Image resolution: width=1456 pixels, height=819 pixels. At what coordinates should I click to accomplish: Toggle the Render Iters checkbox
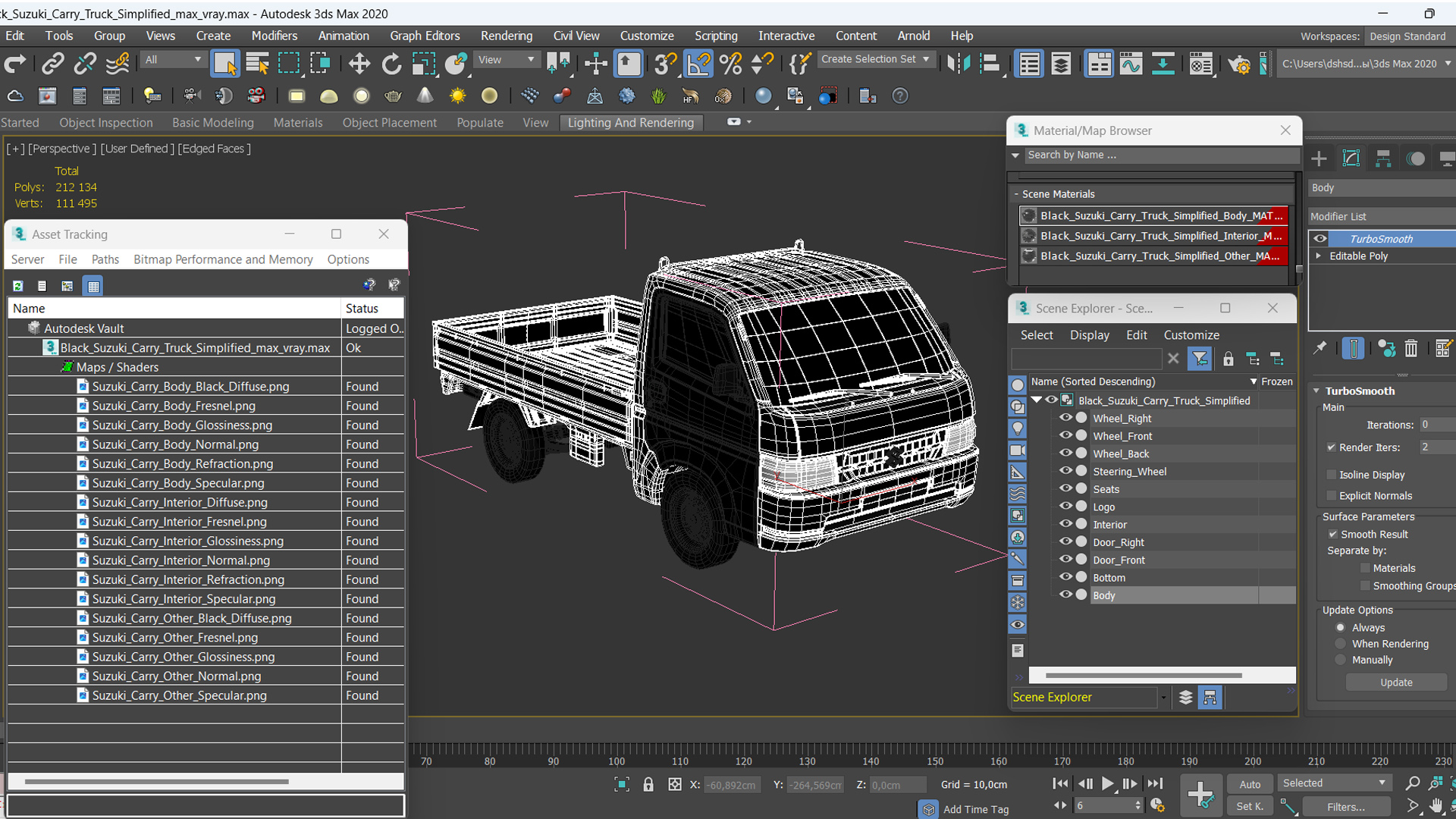click(x=1331, y=447)
